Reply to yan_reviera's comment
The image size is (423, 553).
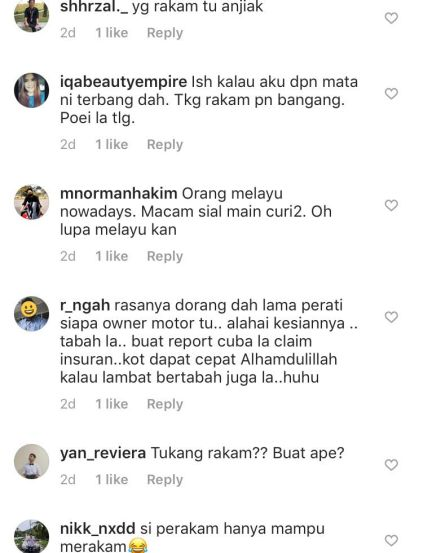point(165,480)
